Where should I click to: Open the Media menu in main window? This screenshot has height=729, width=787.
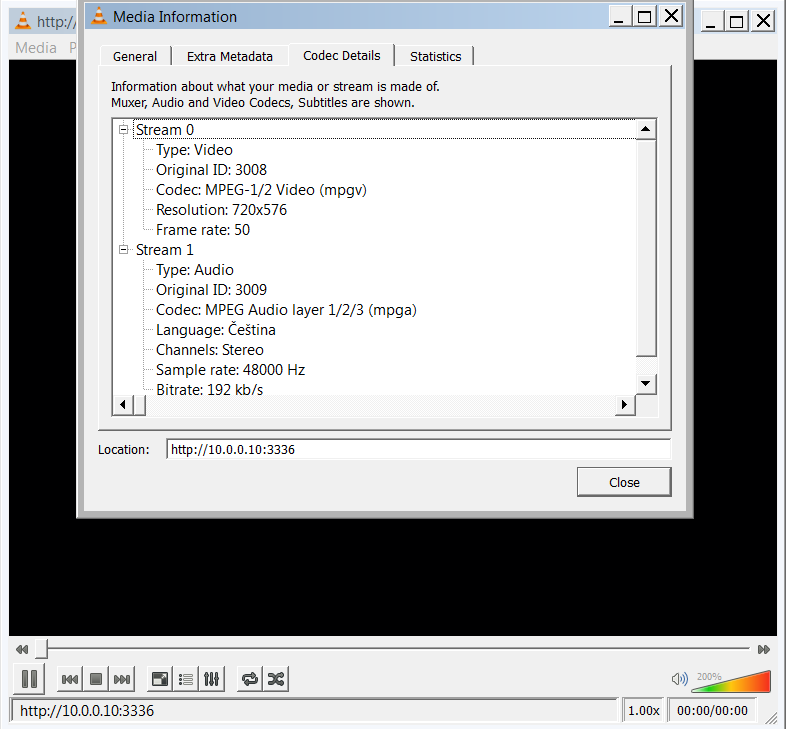(36, 48)
